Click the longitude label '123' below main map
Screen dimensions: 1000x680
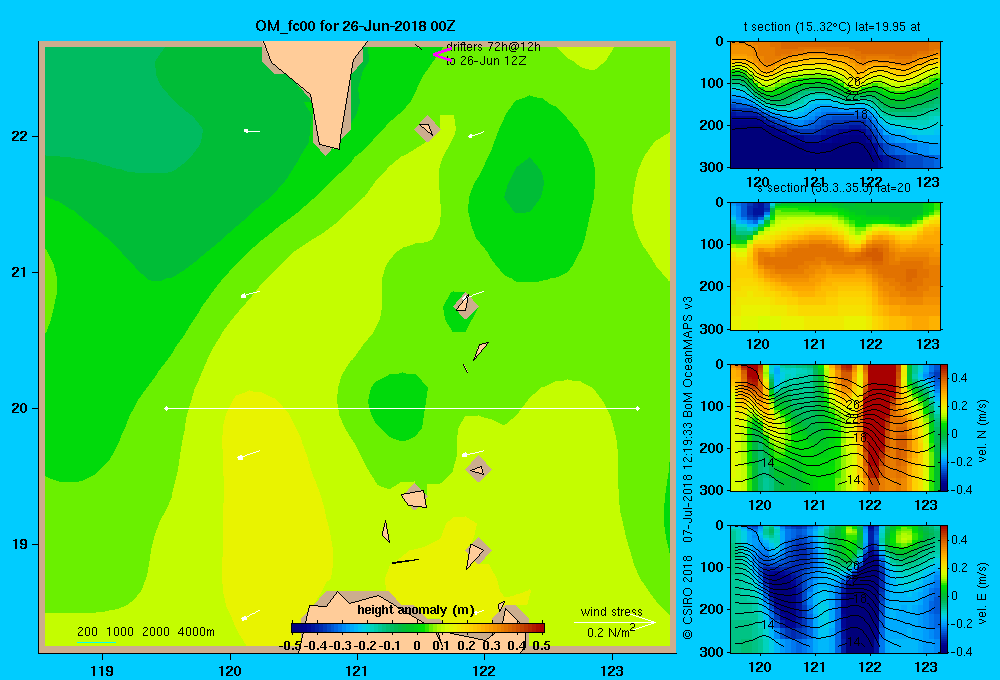click(x=612, y=670)
